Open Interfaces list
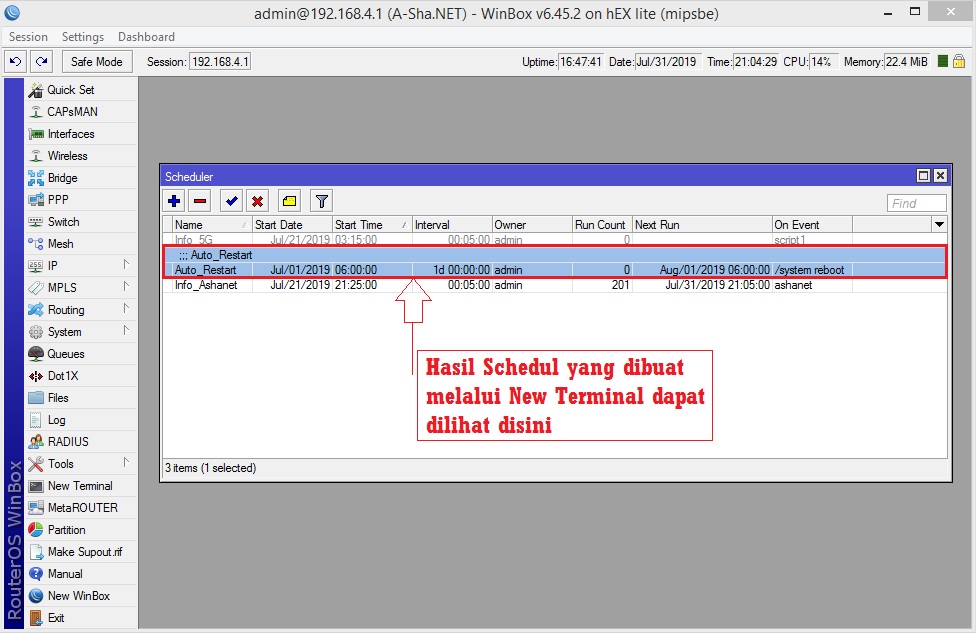 pos(71,134)
